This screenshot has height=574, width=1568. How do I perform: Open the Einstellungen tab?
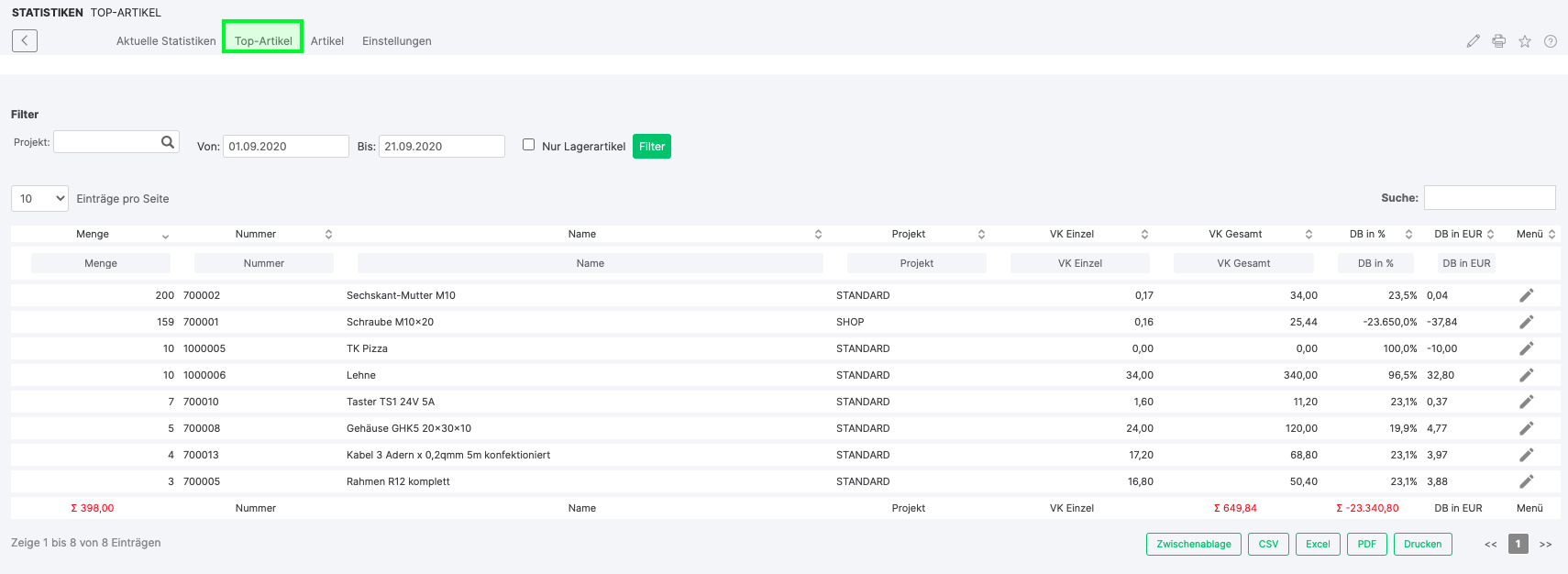point(396,41)
